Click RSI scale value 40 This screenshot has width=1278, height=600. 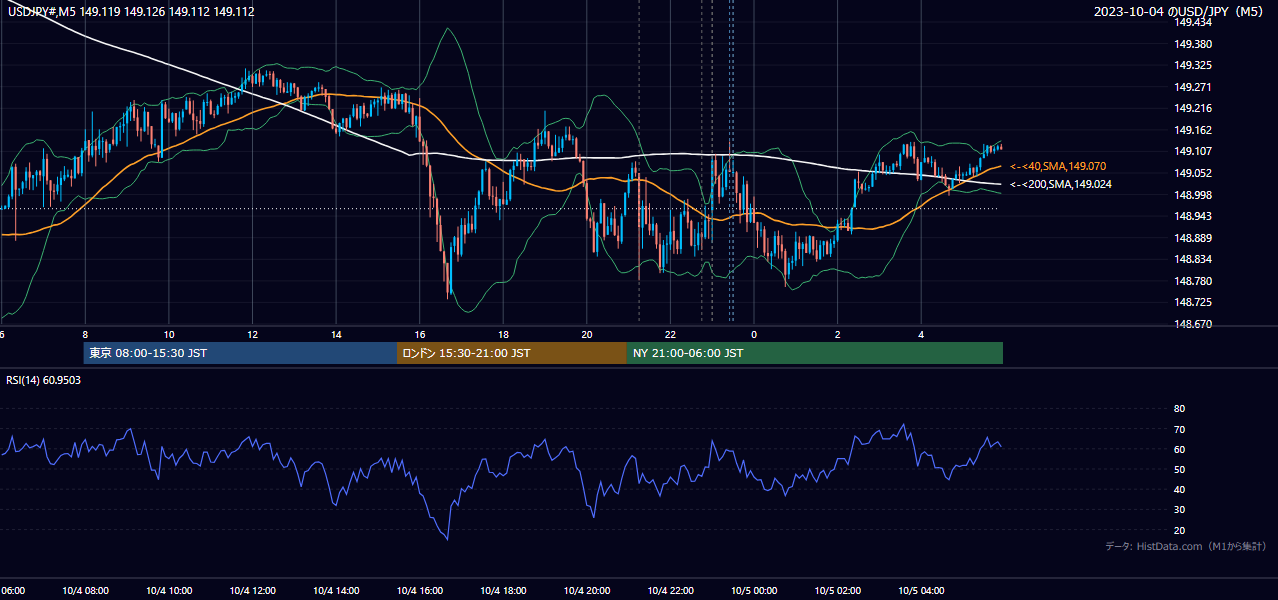click(1179, 489)
